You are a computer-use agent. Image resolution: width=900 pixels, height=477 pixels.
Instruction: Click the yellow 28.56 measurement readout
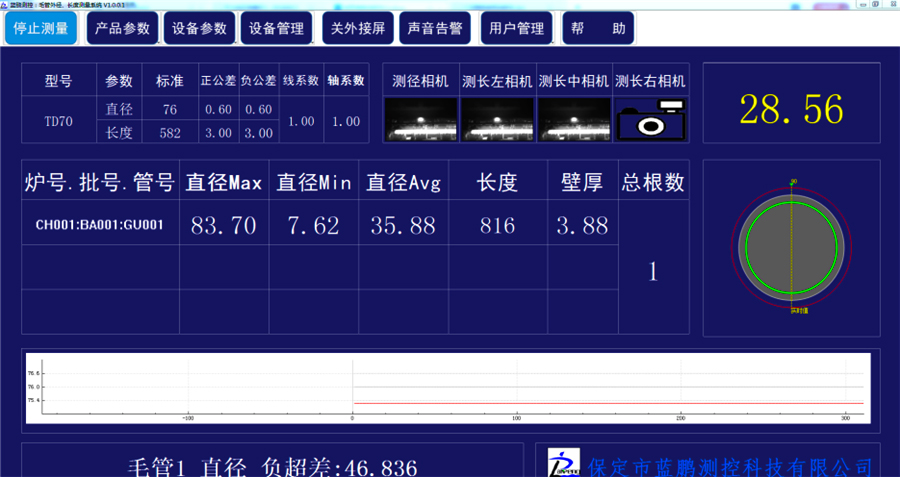[791, 109]
